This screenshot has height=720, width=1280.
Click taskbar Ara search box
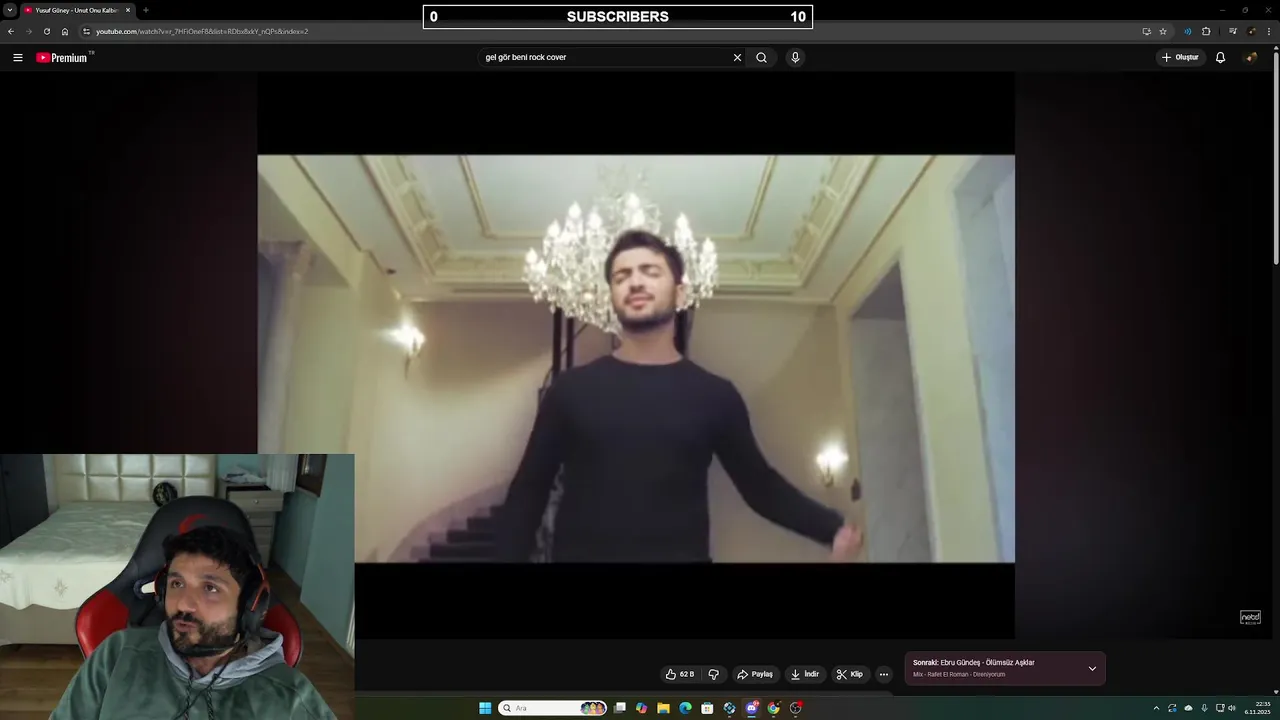[x=552, y=708]
